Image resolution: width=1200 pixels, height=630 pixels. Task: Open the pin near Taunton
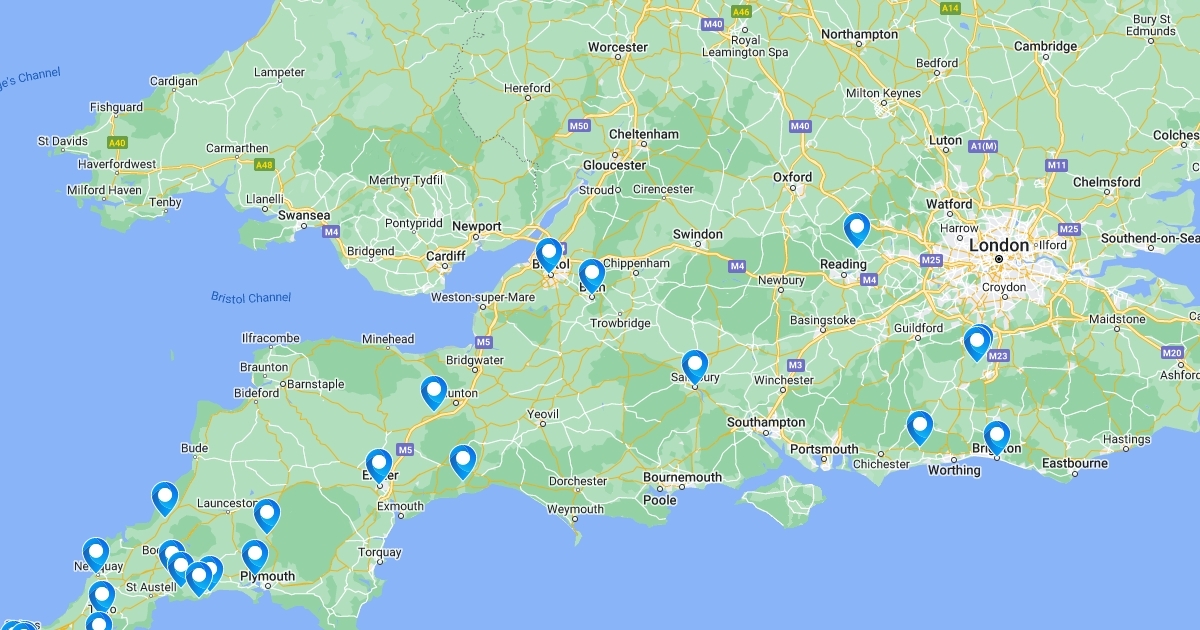(x=434, y=393)
